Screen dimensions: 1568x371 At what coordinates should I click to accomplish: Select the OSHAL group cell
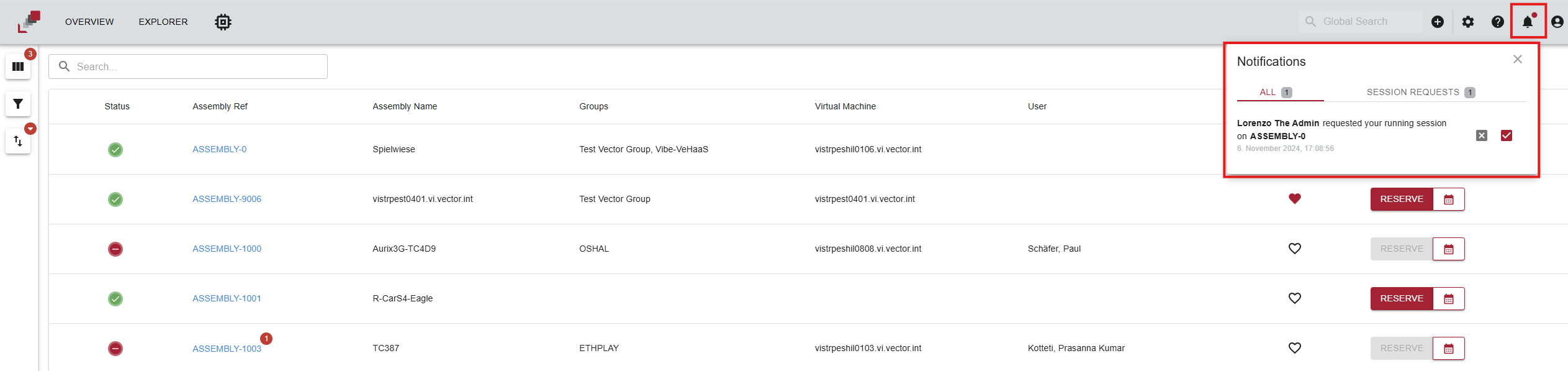click(x=594, y=249)
